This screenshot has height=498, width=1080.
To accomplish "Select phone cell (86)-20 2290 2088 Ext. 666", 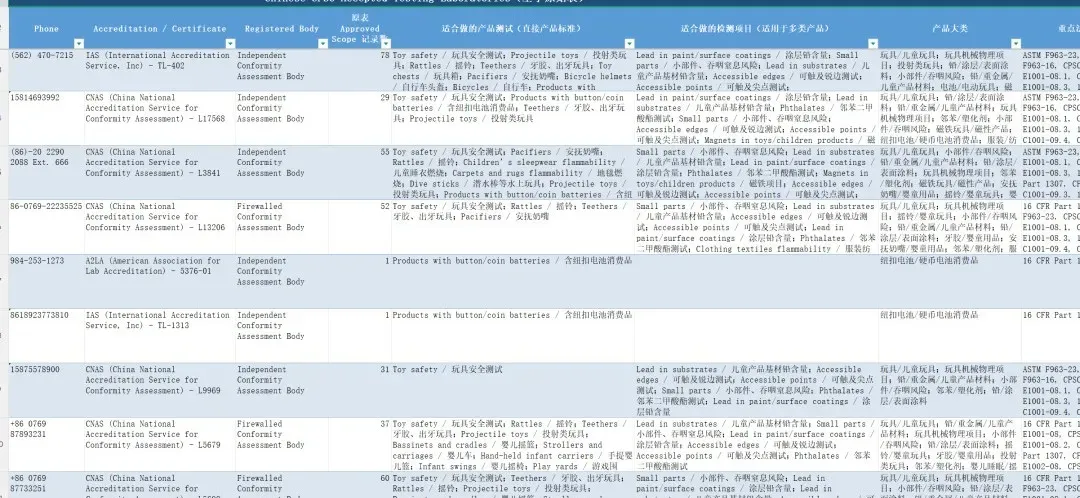I will (46, 172).
